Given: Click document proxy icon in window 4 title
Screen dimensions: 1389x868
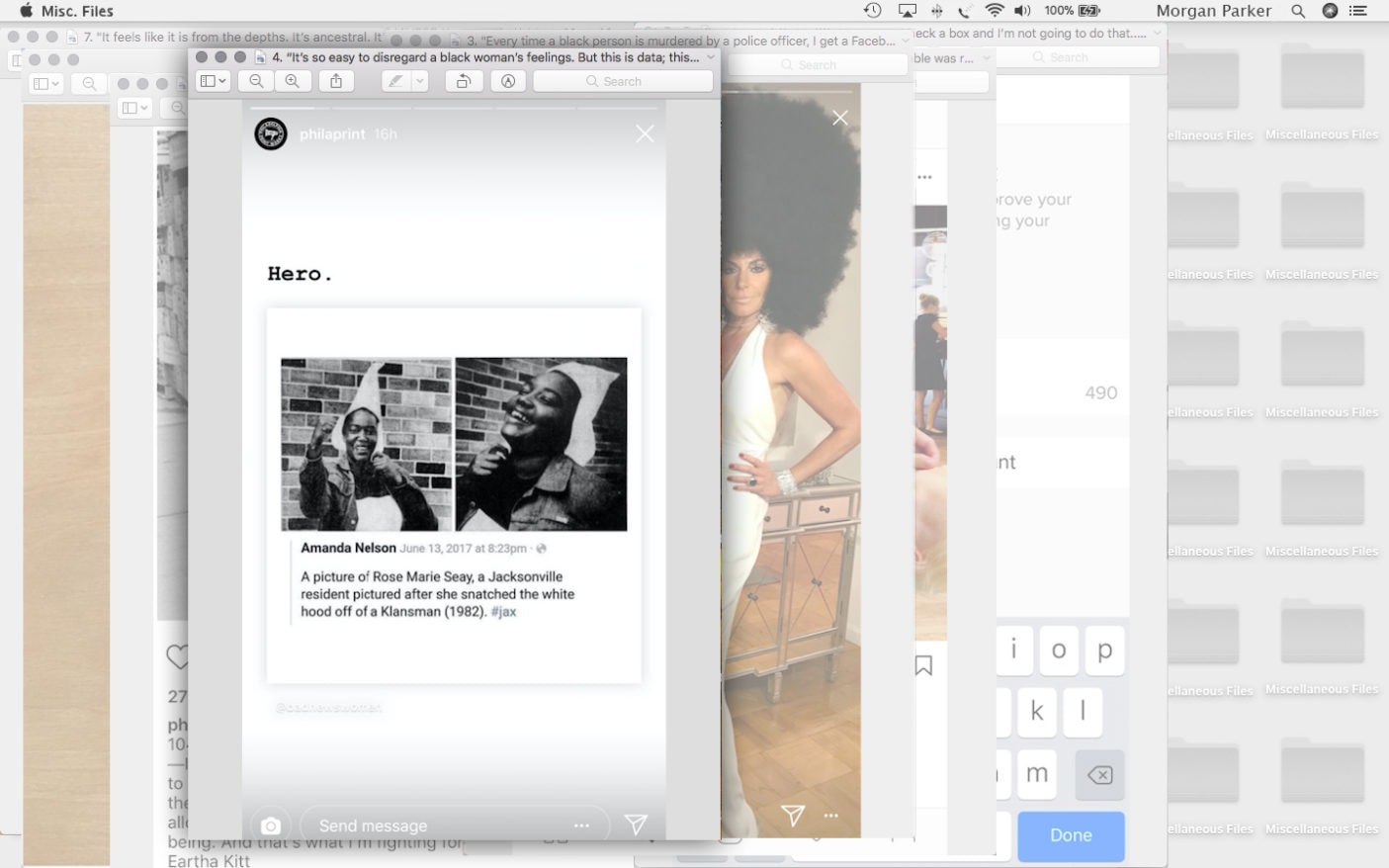Looking at the screenshot, I should click(261, 57).
